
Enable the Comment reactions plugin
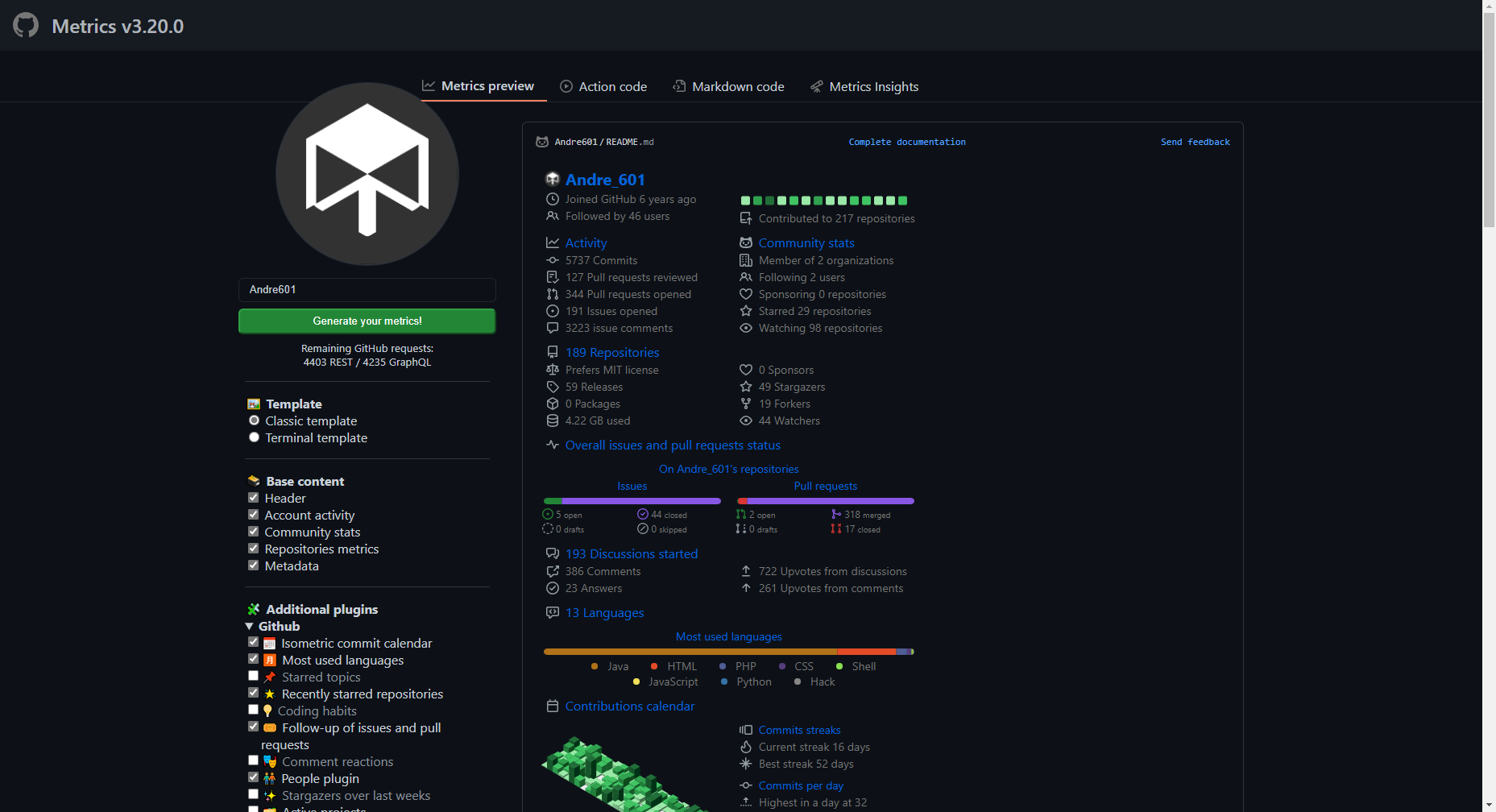[x=254, y=760]
